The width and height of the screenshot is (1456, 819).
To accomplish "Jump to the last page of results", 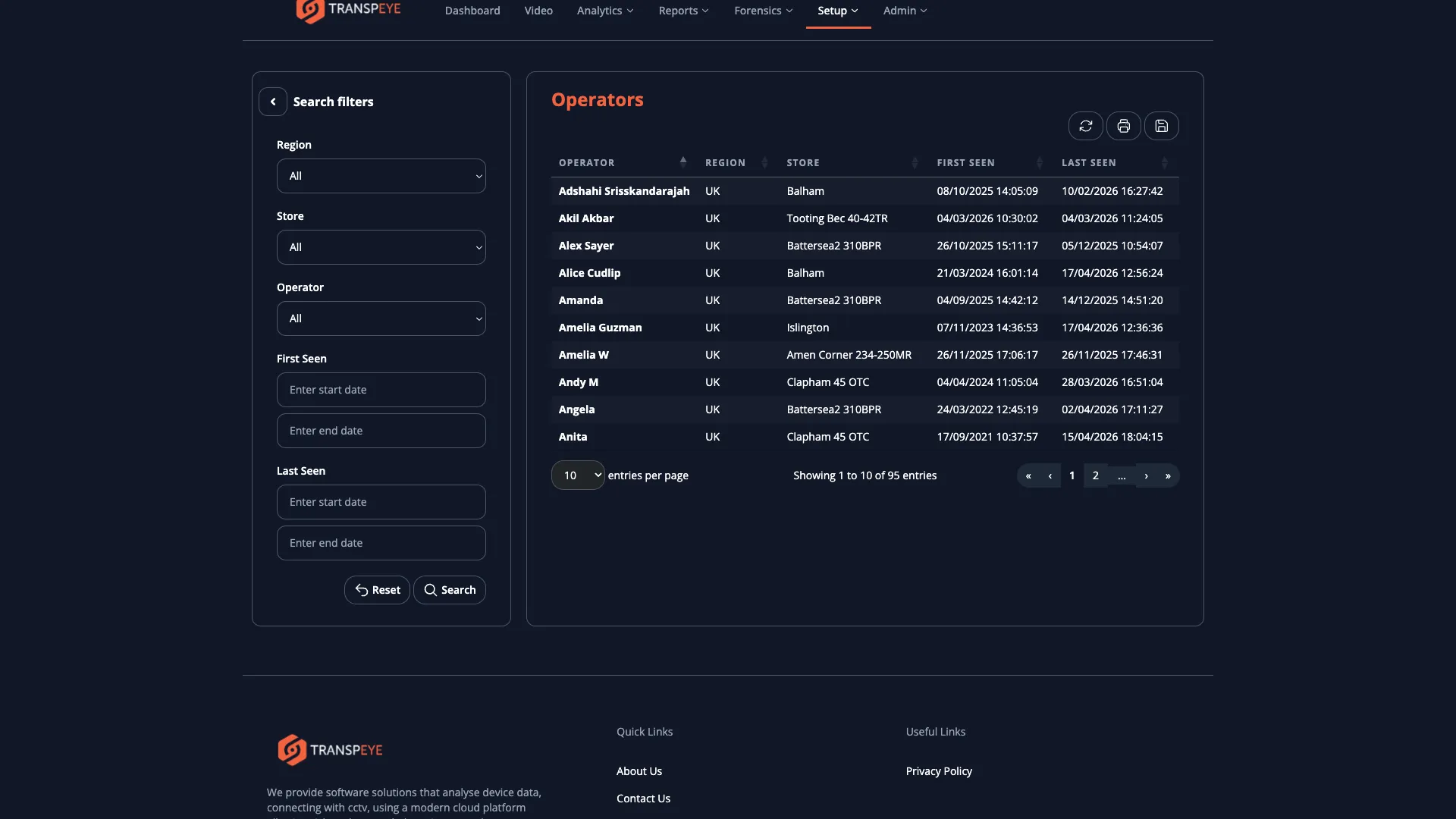I will tap(1169, 475).
